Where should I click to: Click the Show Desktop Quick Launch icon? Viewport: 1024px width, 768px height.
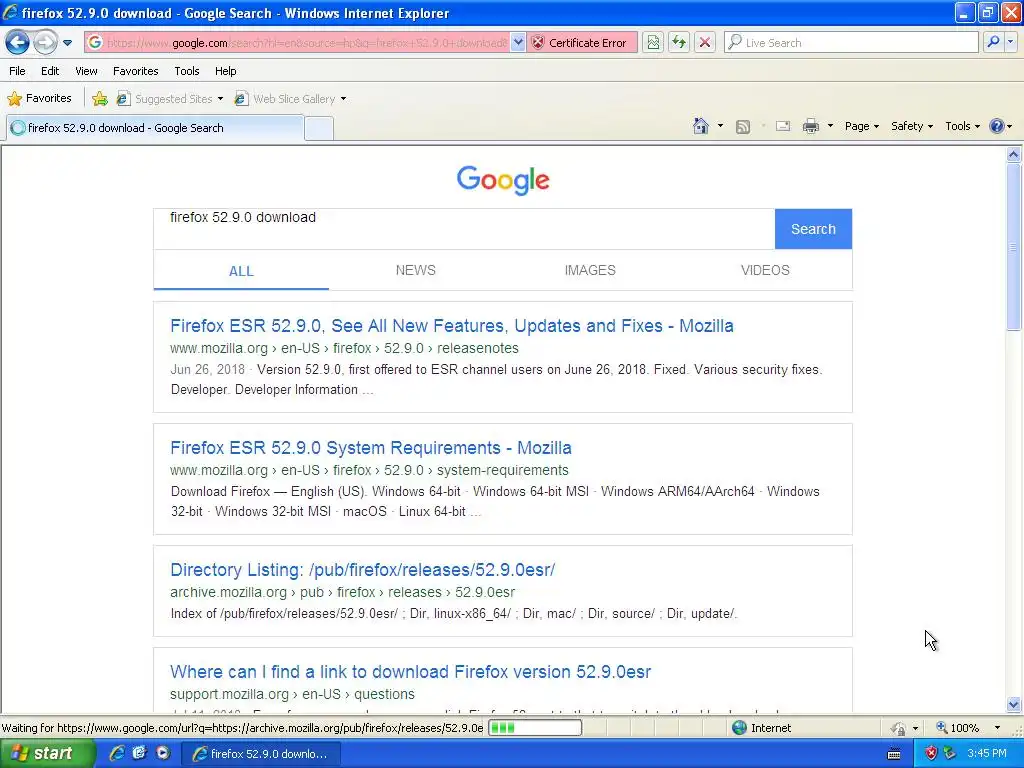click(139, 754)
